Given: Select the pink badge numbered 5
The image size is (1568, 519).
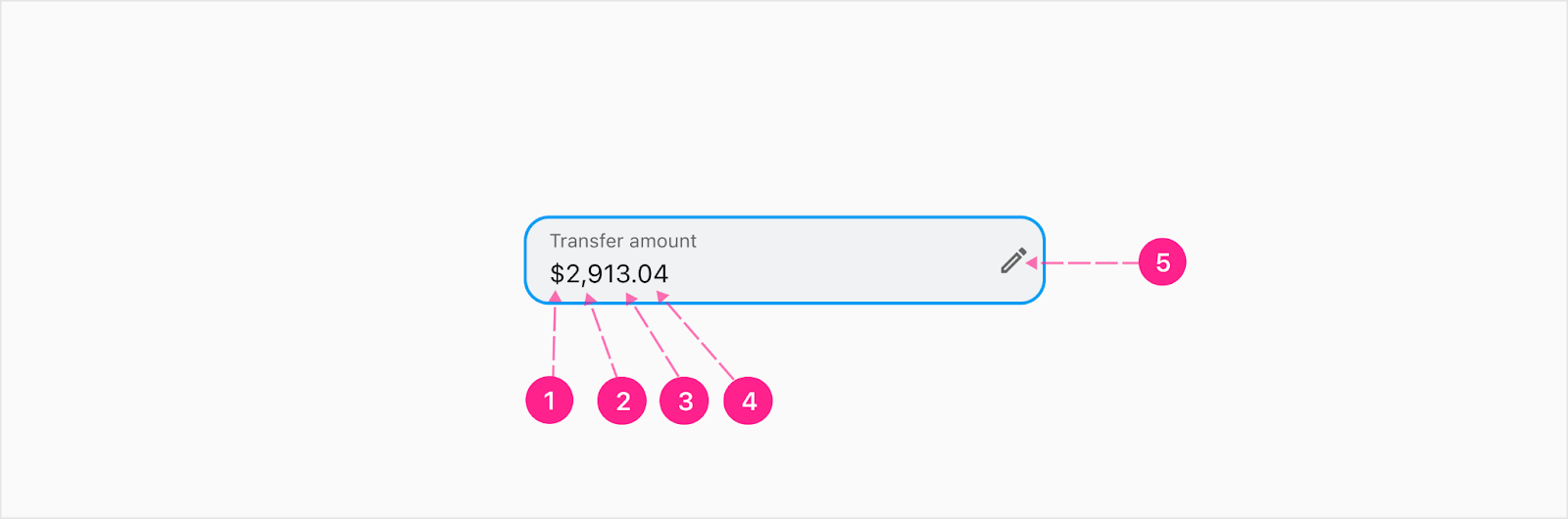Looking at the screenshot, I should [1162, 262].
